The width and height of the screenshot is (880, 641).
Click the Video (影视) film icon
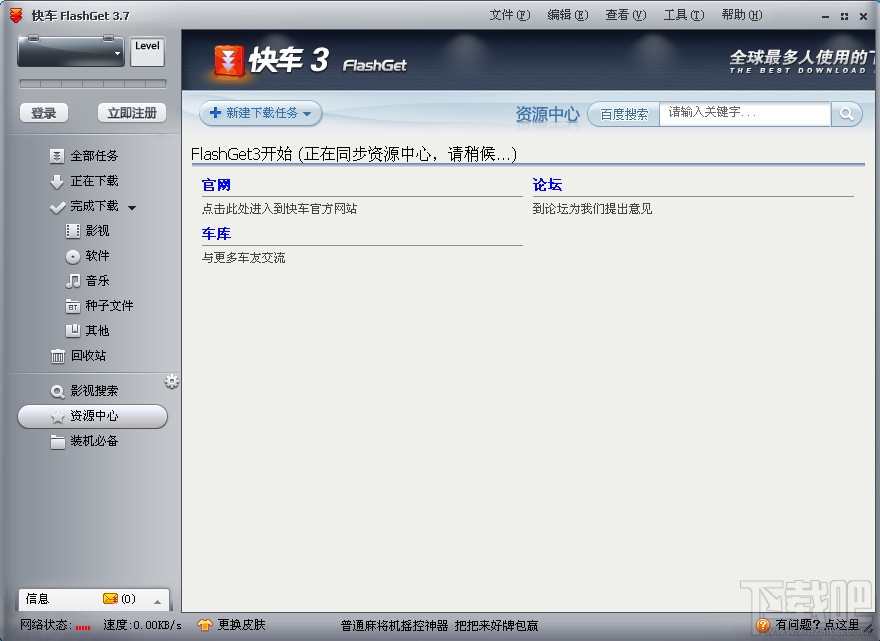click(73, 231)
